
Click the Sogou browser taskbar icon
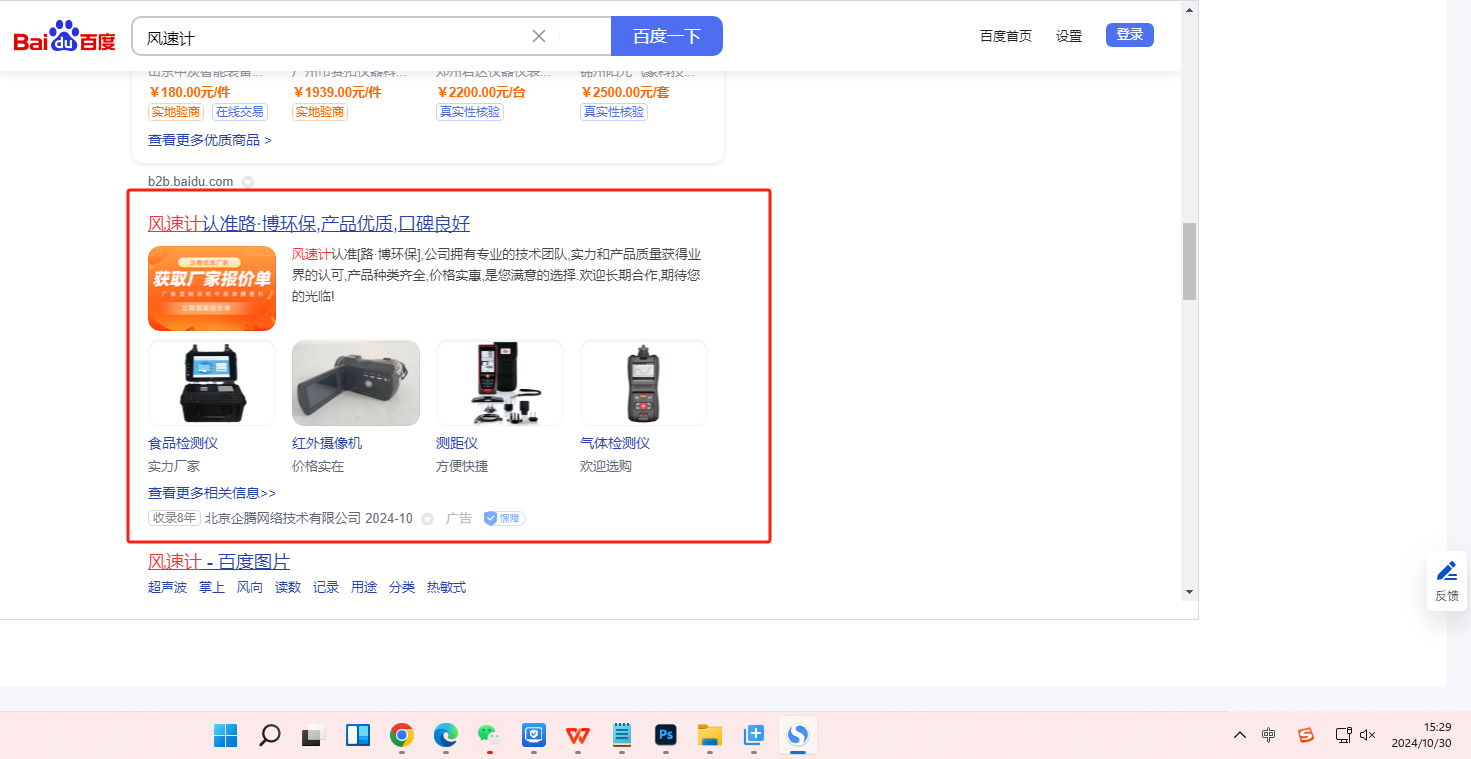click(x=798, y=736)
